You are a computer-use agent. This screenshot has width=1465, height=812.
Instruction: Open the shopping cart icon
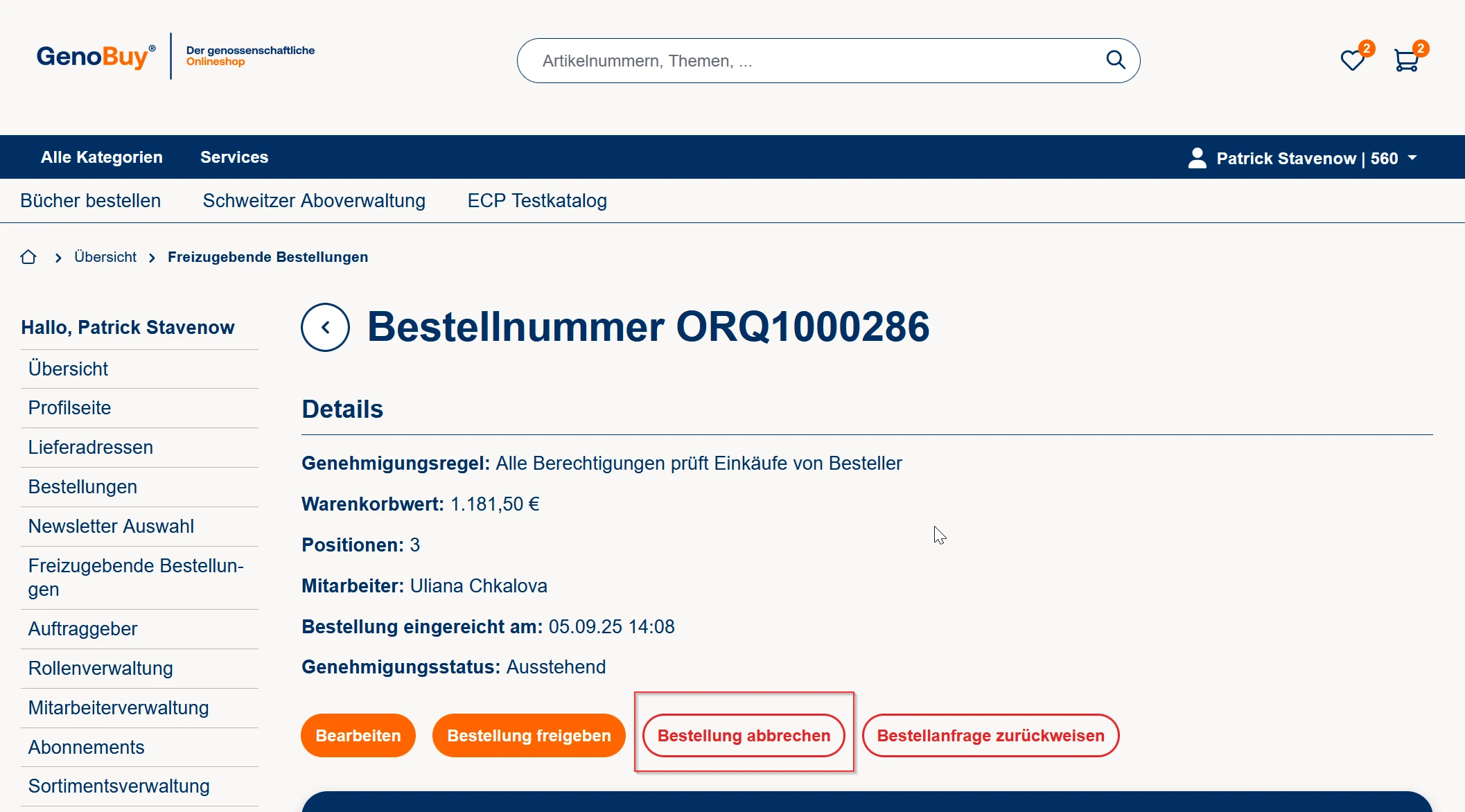tap(1406, 61)
